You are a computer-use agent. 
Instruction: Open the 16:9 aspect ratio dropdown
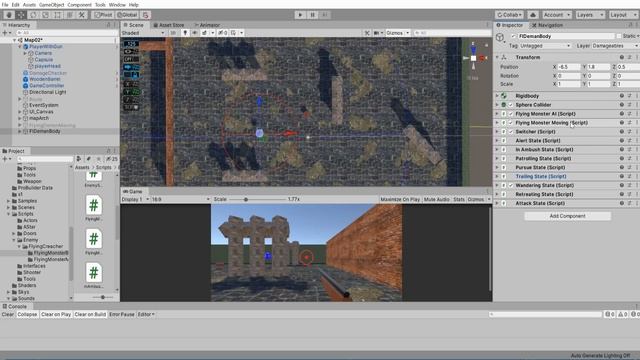pyautogui.click(x=180, y=199)
